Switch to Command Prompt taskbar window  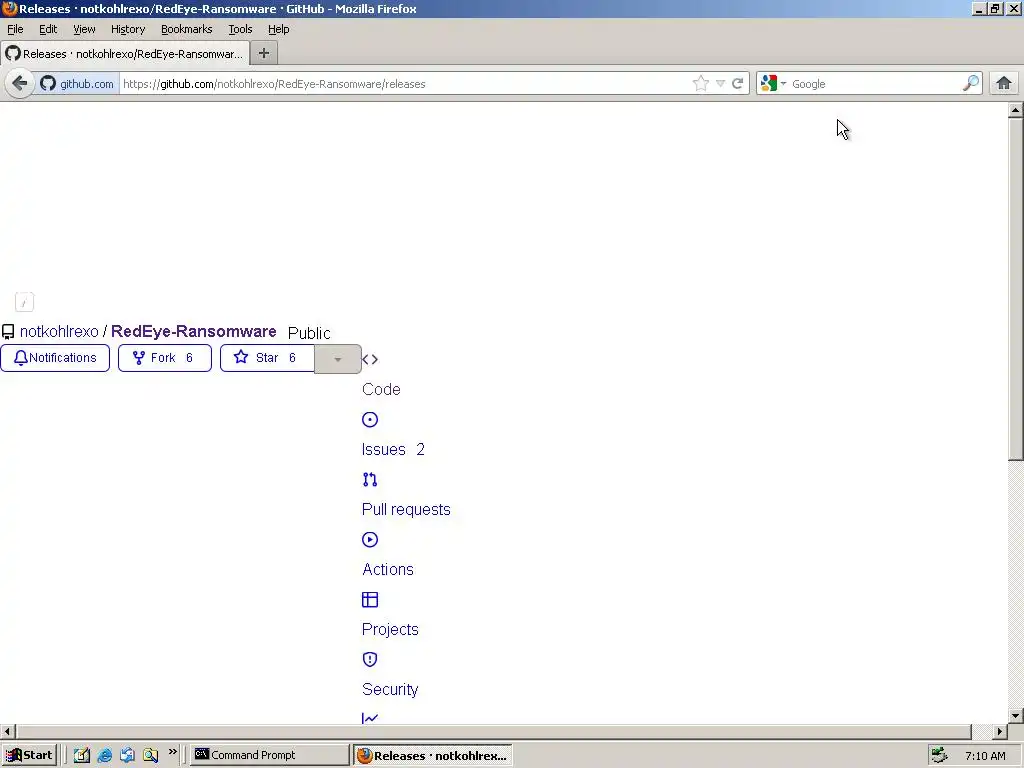point(269,756)
